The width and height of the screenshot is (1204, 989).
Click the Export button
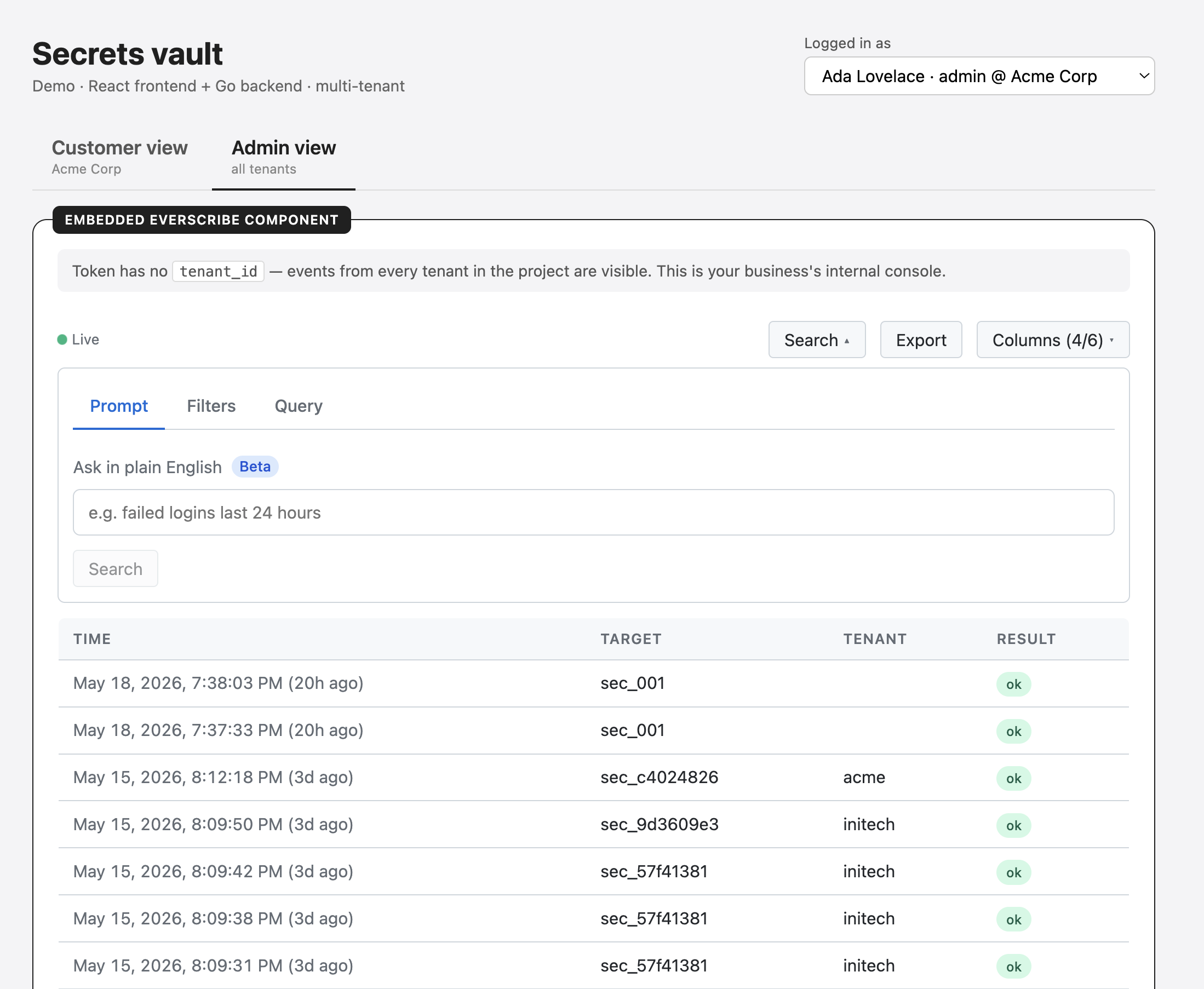click(x=921, y=340)
